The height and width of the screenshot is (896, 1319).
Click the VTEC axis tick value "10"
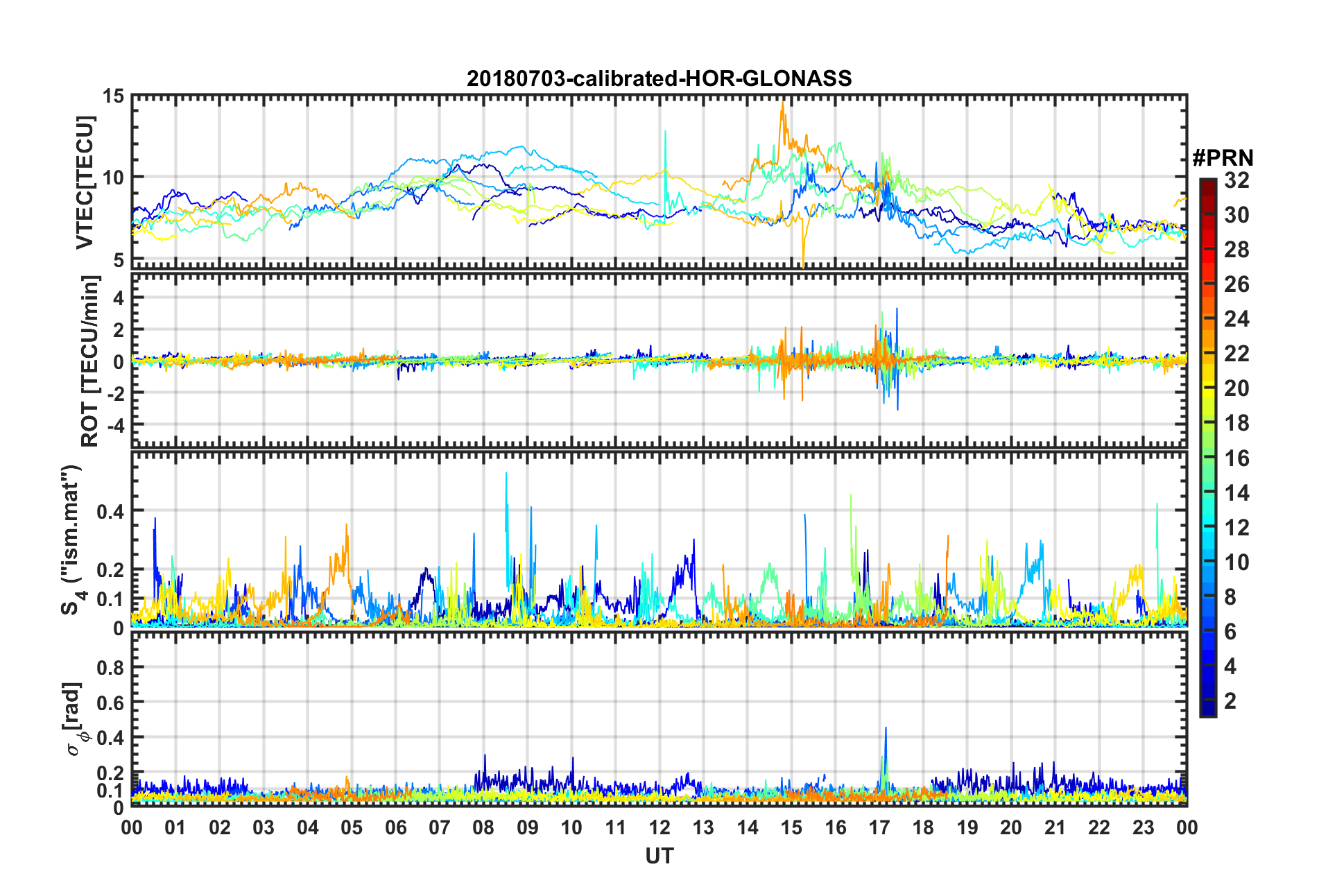pyautogui.click(x=113, y=178)
